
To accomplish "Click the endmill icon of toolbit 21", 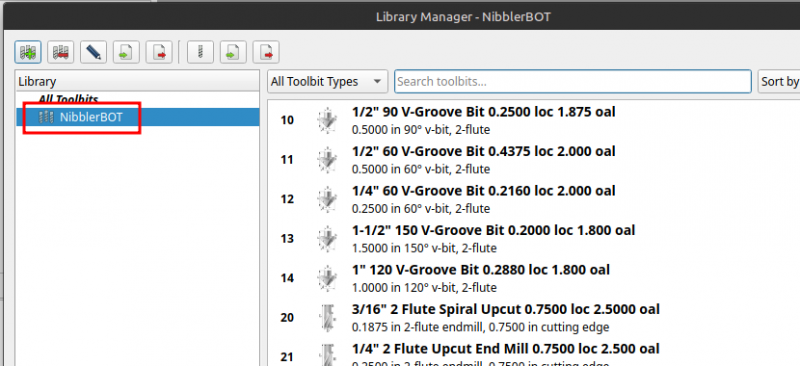I will point(327,356).
